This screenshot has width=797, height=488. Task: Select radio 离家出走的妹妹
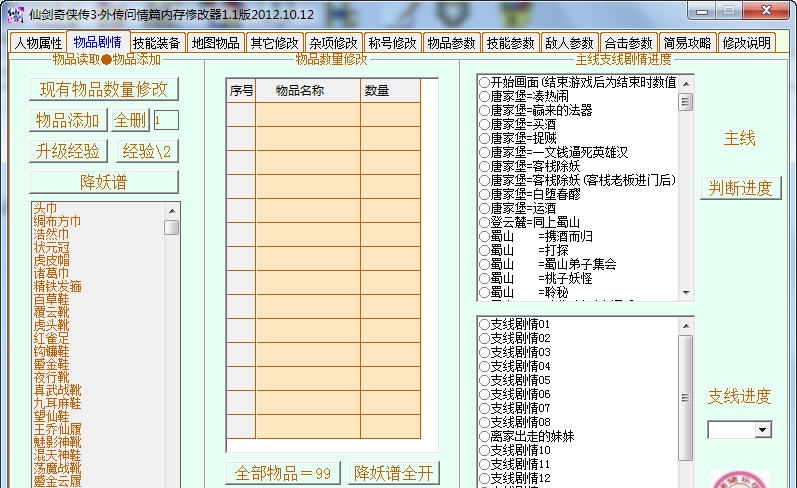coord(484,436)
